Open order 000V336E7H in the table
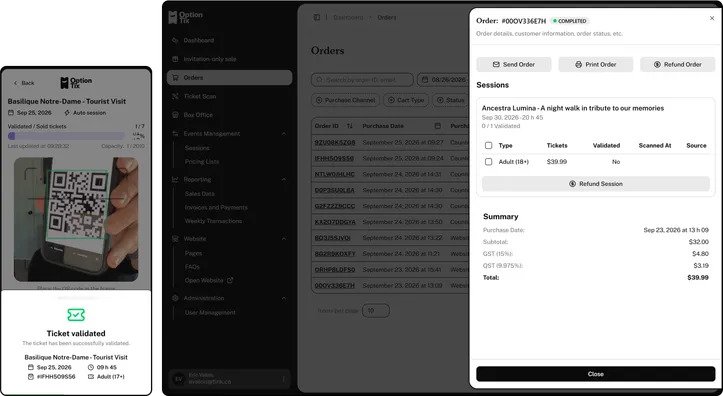The height and width of the screenshot is (396, 723). pyautogui.click(x=335, y=285)
